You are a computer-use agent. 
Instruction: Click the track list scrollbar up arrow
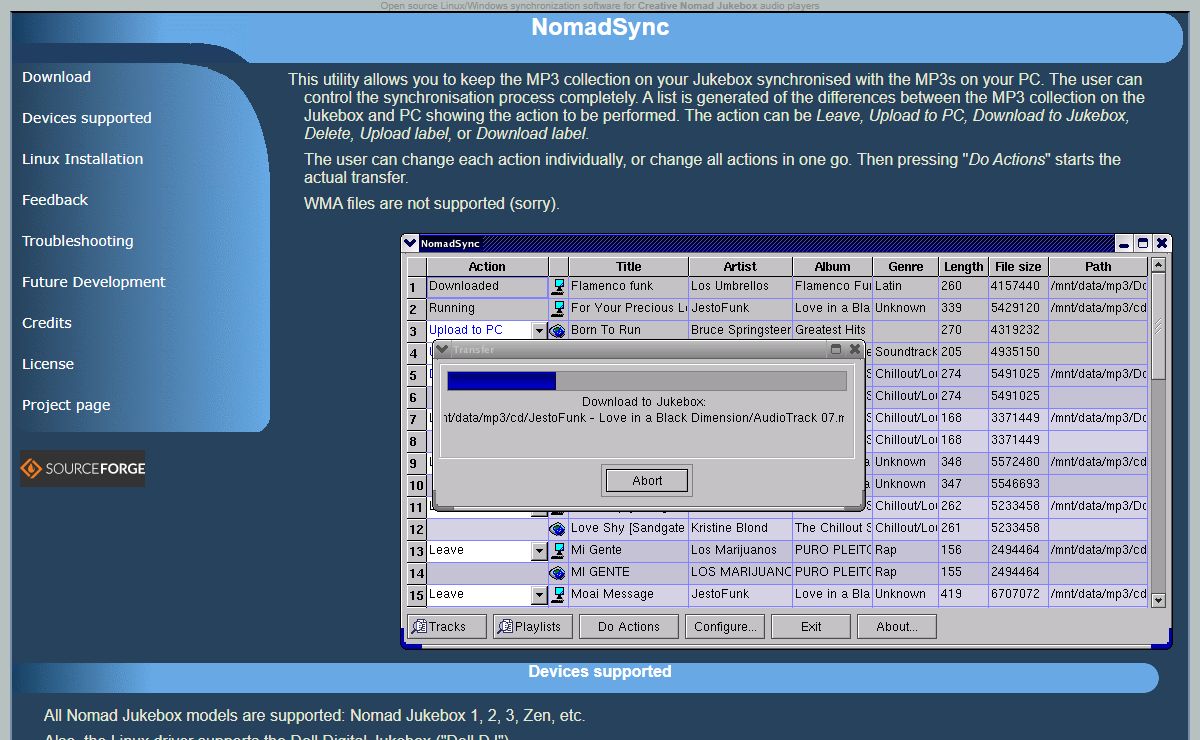pyautogui.click(x=1158, y=265)
